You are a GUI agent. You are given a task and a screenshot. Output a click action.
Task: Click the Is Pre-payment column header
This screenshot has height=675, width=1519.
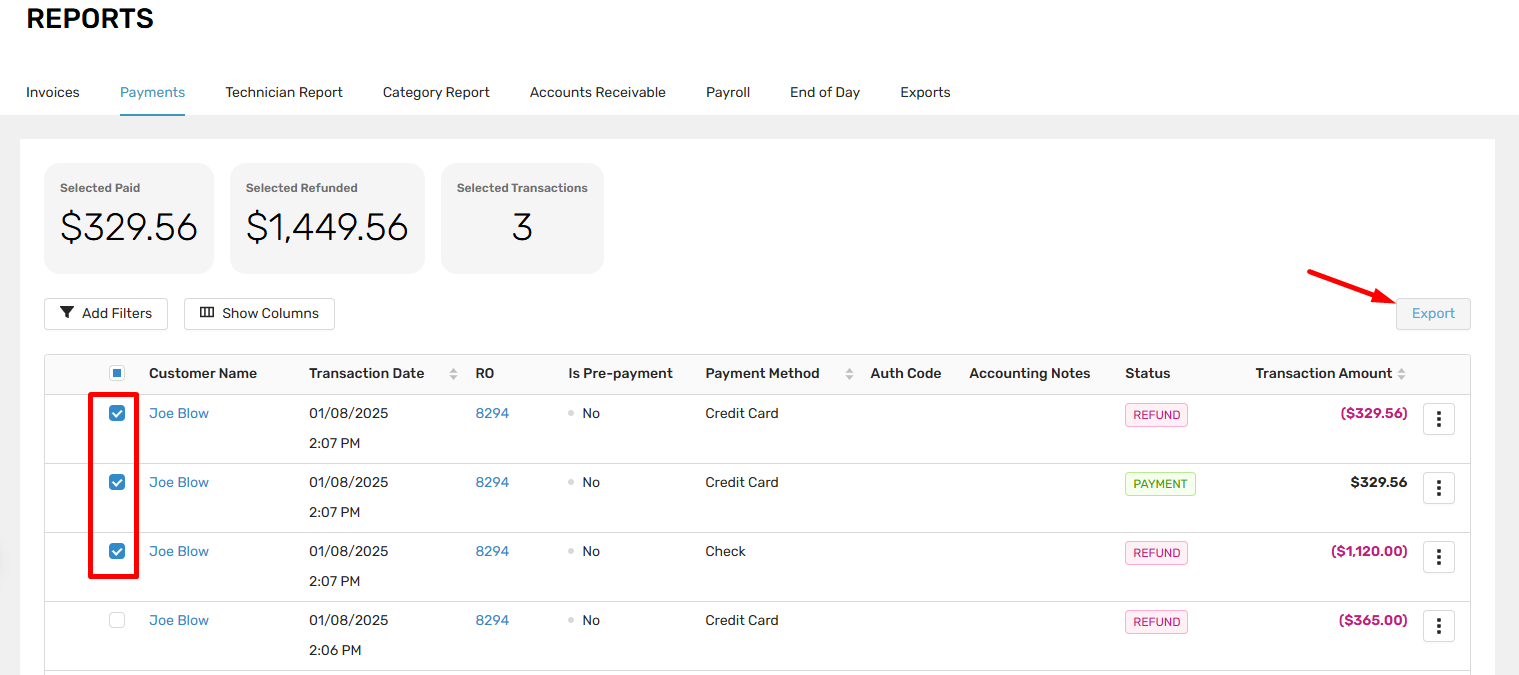click(x=620, y=373)
